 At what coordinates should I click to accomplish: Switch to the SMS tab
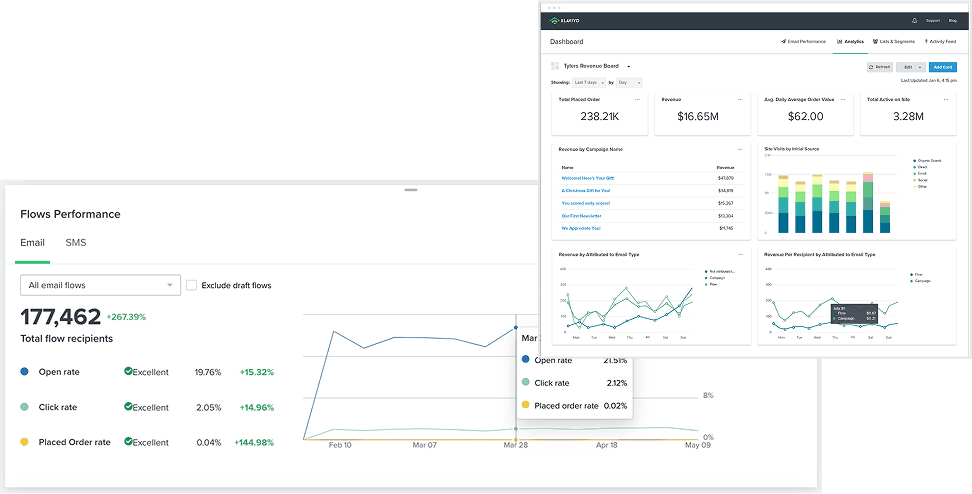tap(76, 243)
